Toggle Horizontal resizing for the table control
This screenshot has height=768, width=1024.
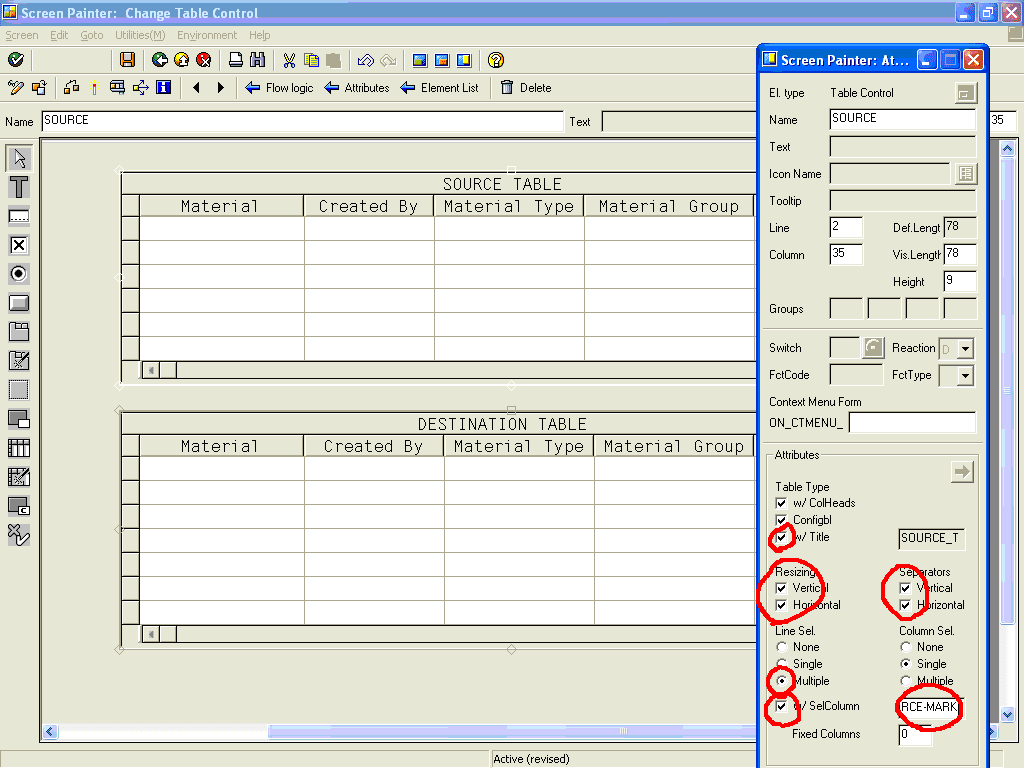click(x=782, y=605)
